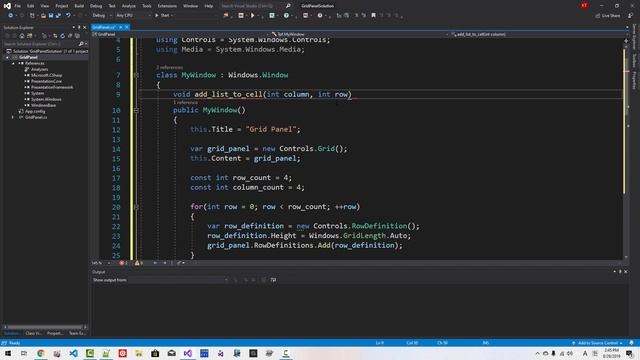Expand the GridPanel.cs file node
This screenshot has width=640, height=360.
13,117
